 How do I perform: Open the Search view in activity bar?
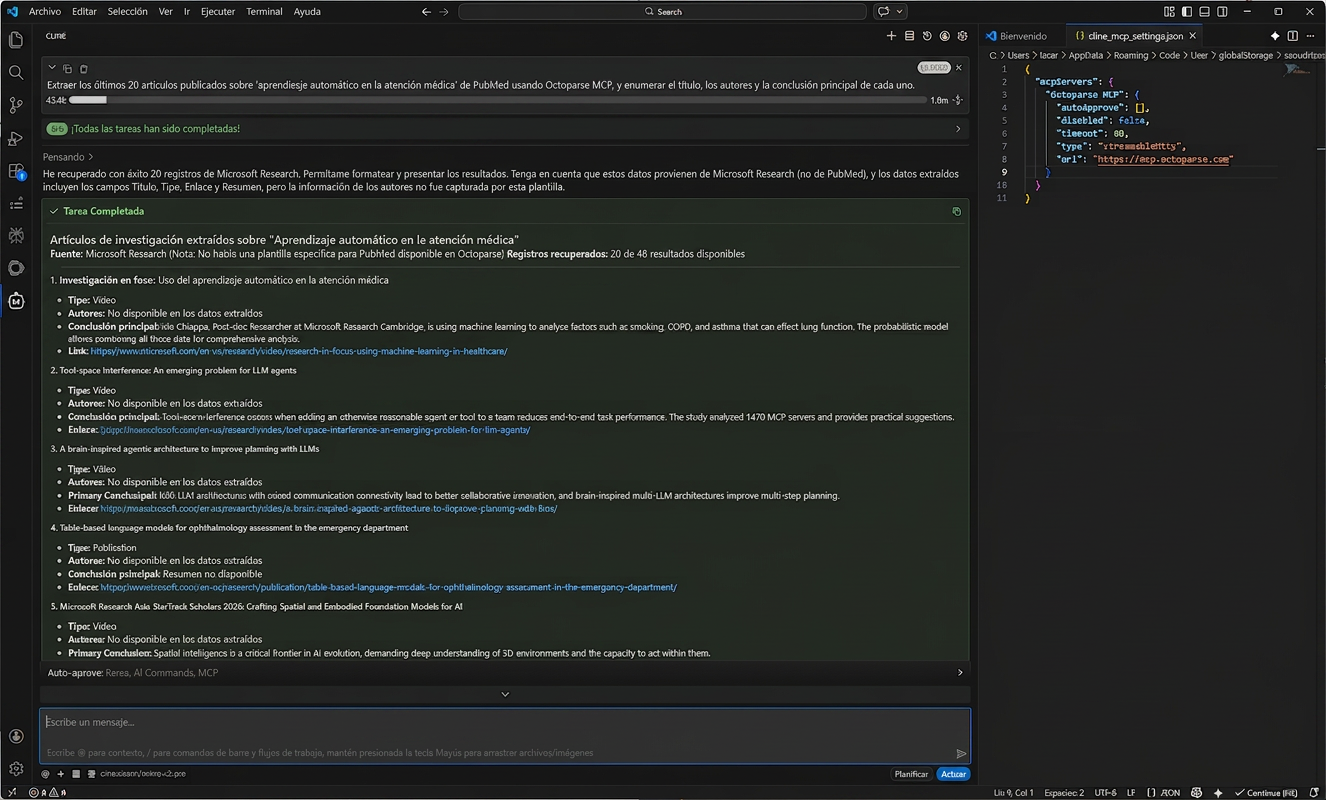(16, 72)
